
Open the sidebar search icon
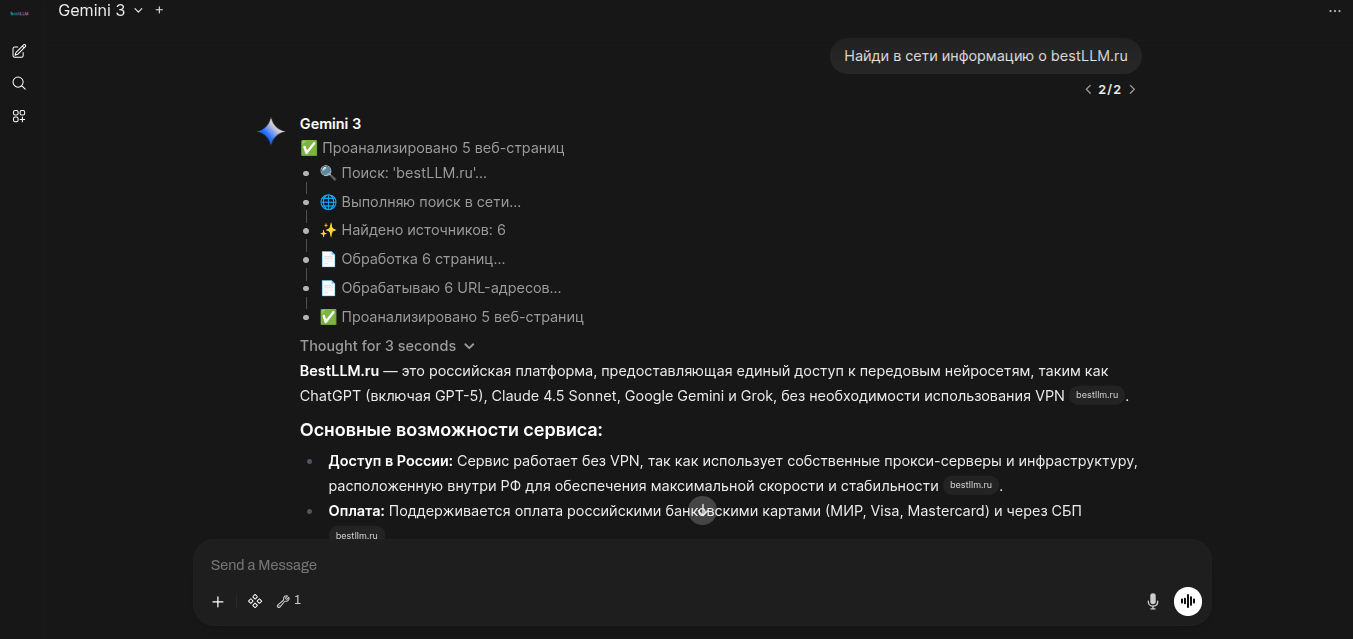[19, 83]
